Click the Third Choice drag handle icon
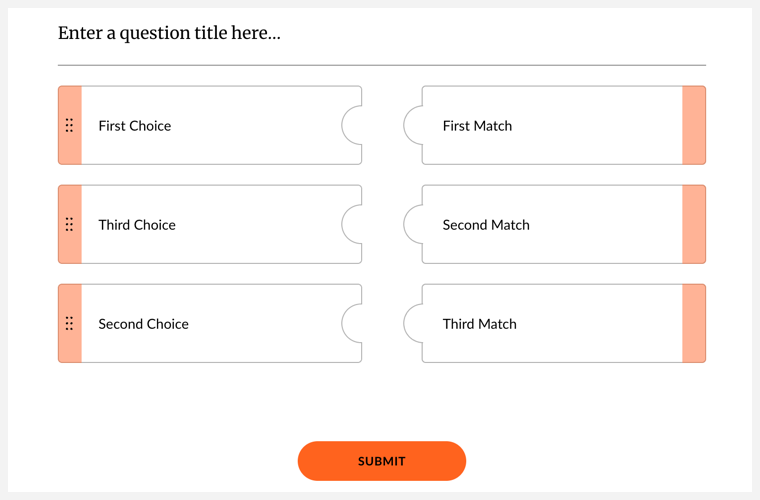The image size is (760, 500). click(x=69, y=225)
